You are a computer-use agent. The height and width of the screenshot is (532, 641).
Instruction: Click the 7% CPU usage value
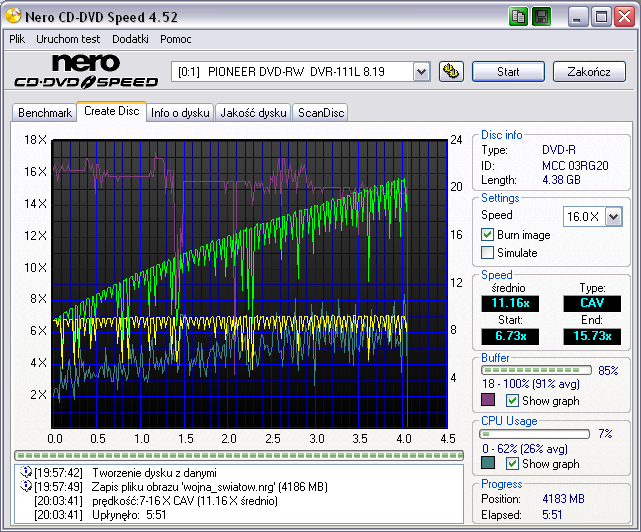point(605,433)
